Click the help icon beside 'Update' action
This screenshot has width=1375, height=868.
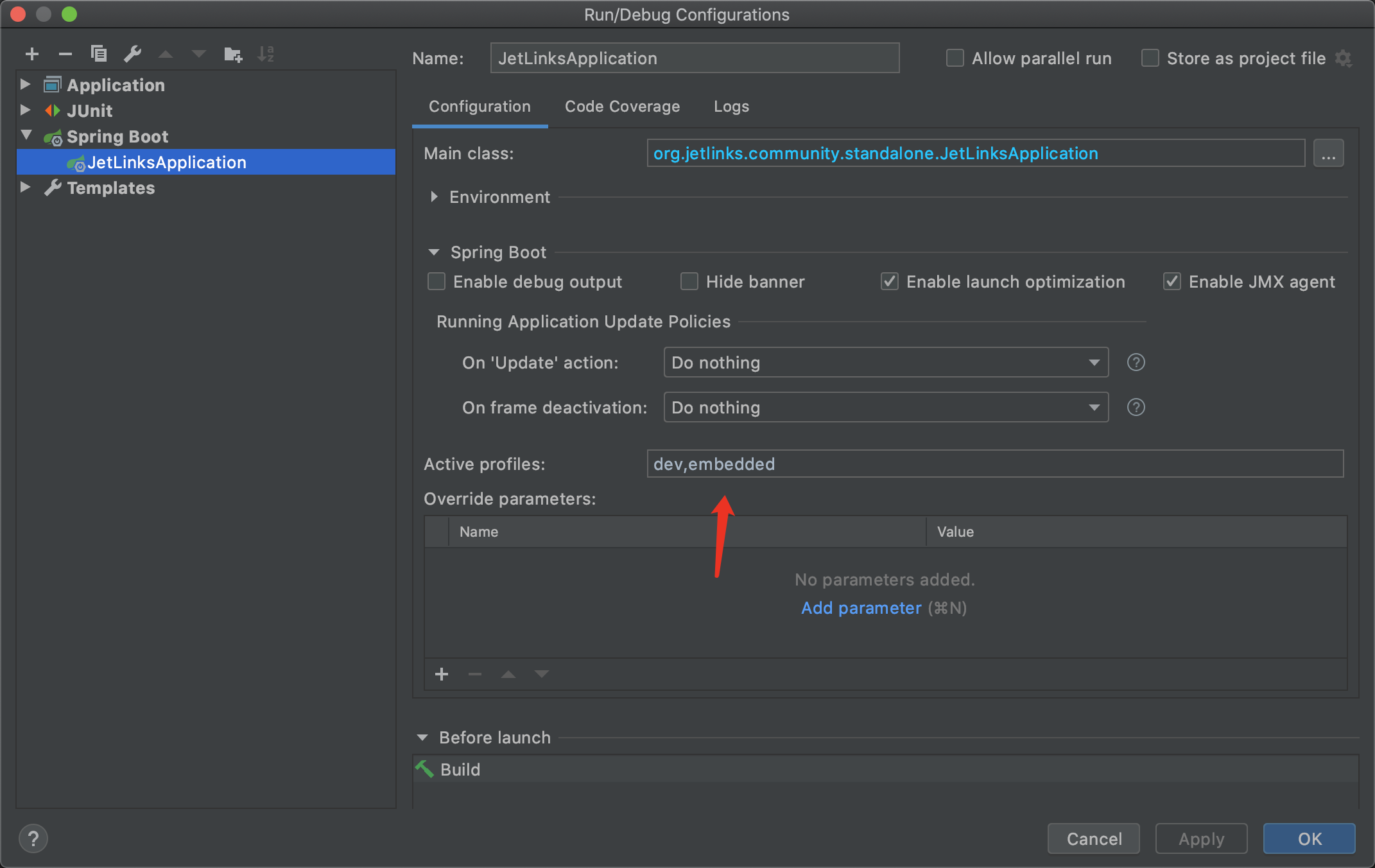[1136, 363]
